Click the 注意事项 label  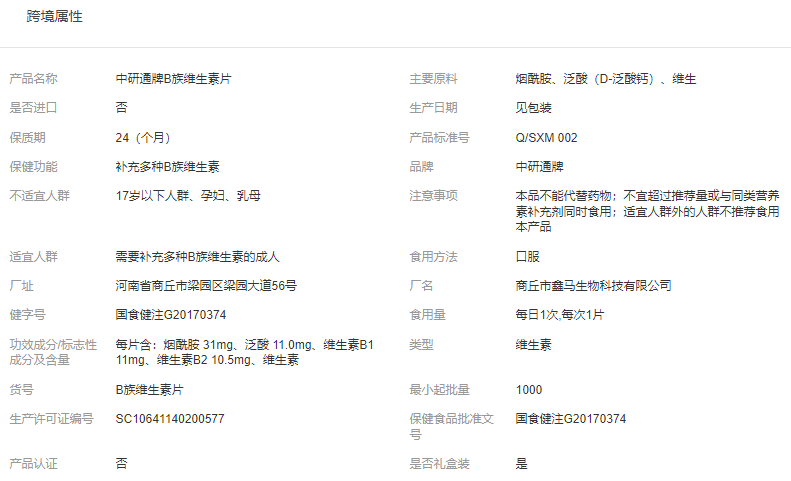(433, 196)
